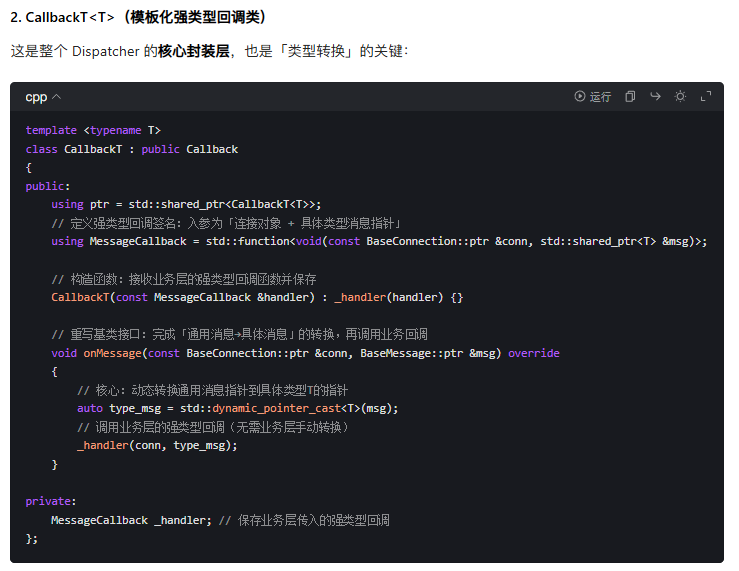Click 'void onMessage' function declaration line

[305, 353]
